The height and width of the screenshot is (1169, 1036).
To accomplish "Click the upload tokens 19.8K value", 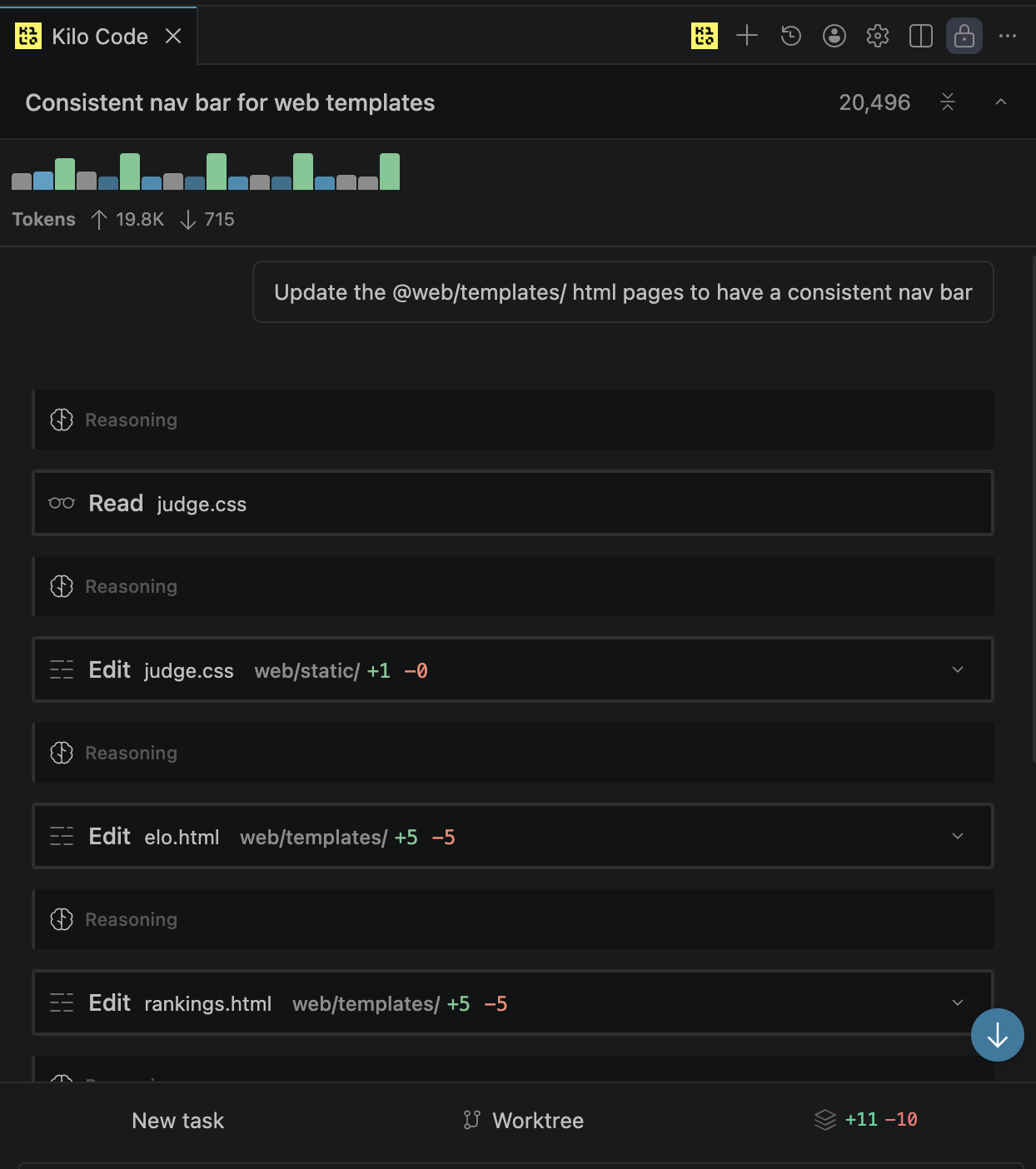I will pyautogui.click(x=140, y=219).
